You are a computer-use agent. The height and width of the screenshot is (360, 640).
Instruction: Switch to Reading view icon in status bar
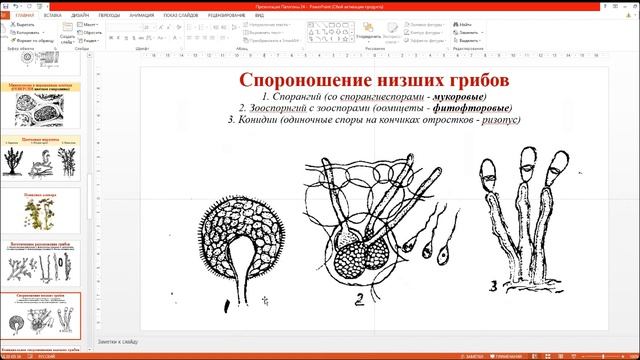[560, 356]
